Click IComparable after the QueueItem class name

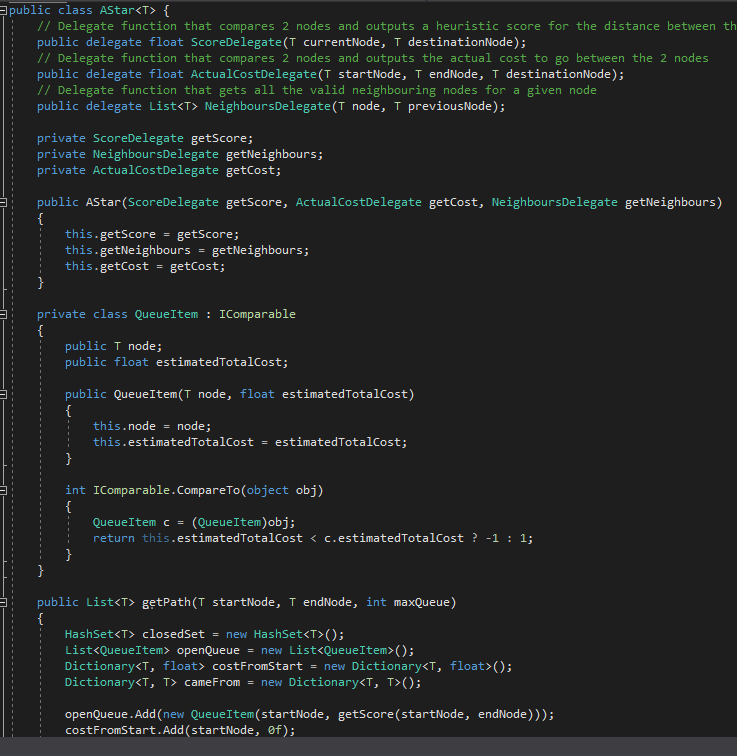(257, 314)
